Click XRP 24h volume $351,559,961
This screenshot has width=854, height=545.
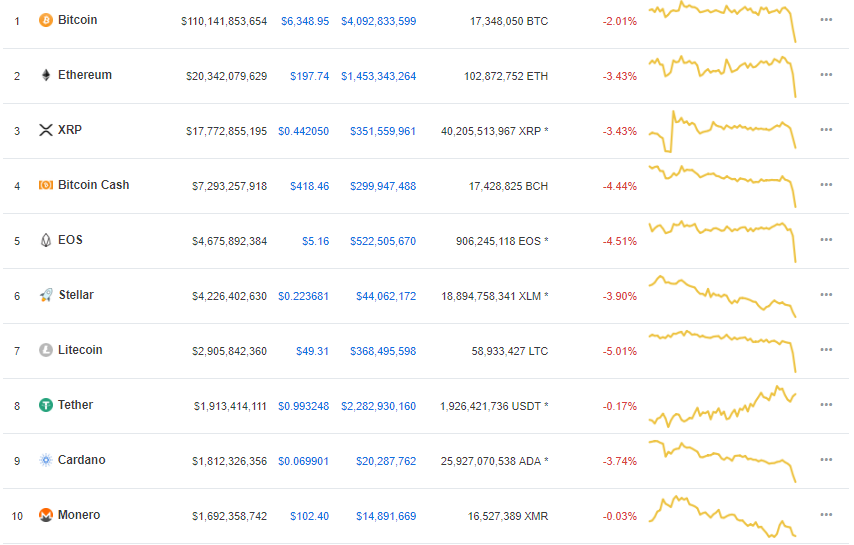point(383,131)
